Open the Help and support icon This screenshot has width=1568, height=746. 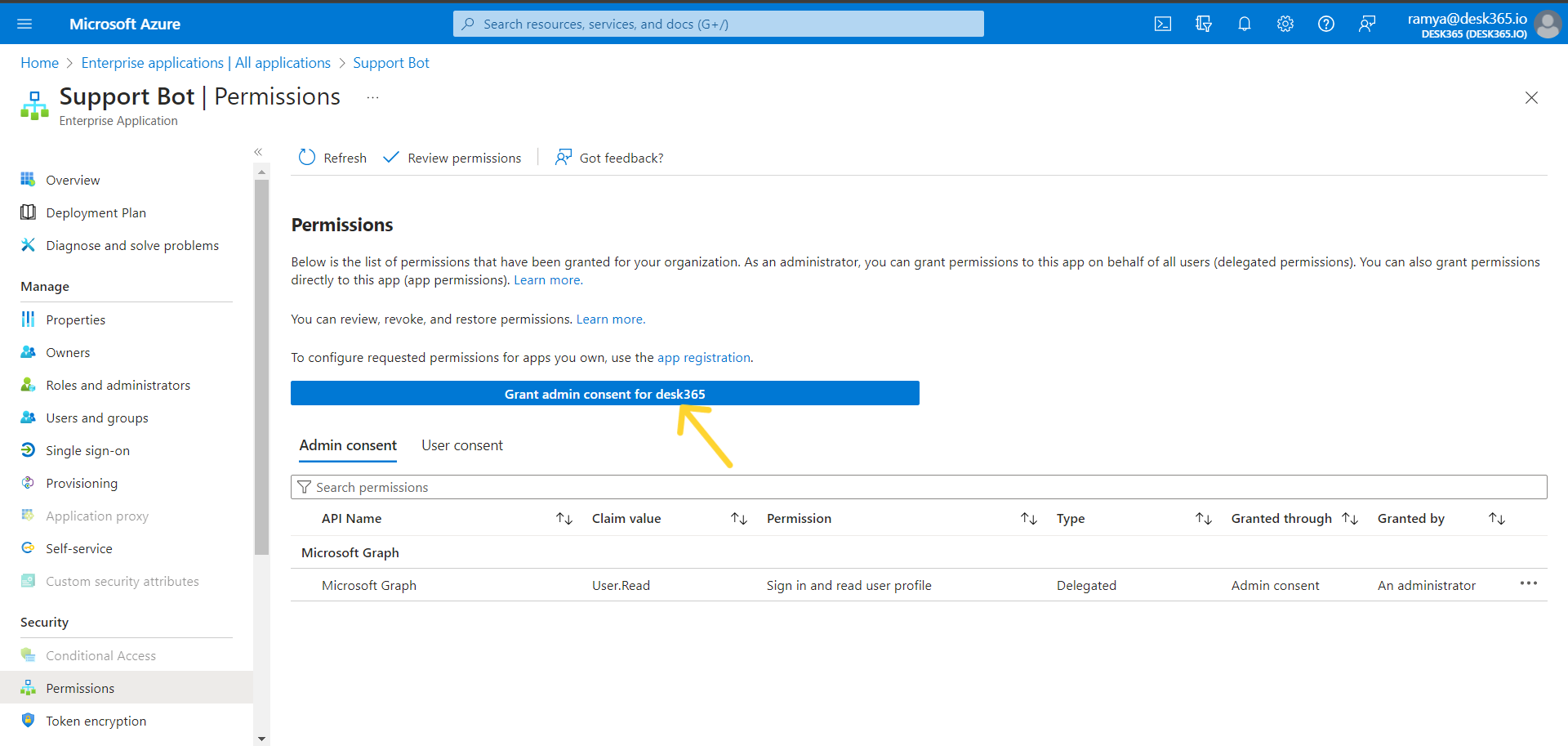[x=1325, y=23]
